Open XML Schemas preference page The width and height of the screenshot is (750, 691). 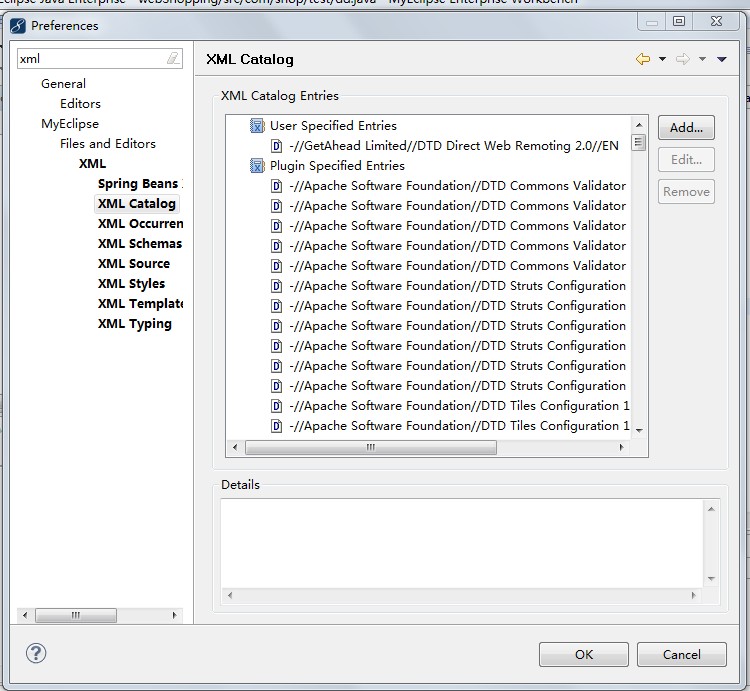coord(140,244)
